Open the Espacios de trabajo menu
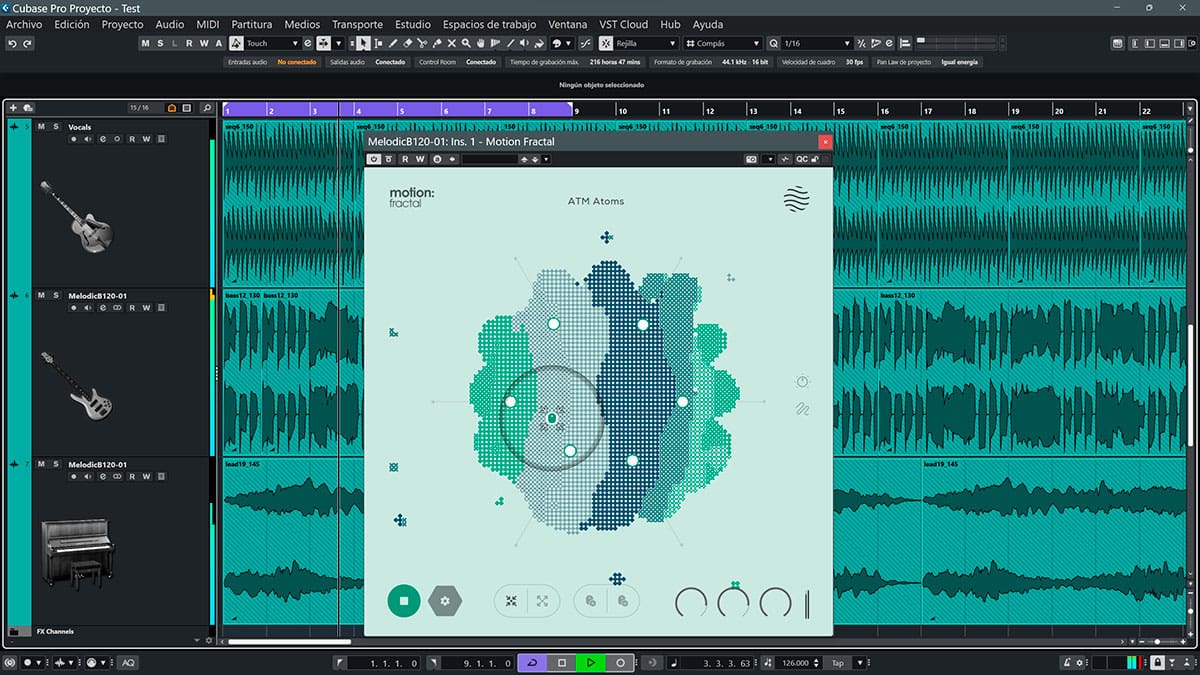 [x=489, y=24]
